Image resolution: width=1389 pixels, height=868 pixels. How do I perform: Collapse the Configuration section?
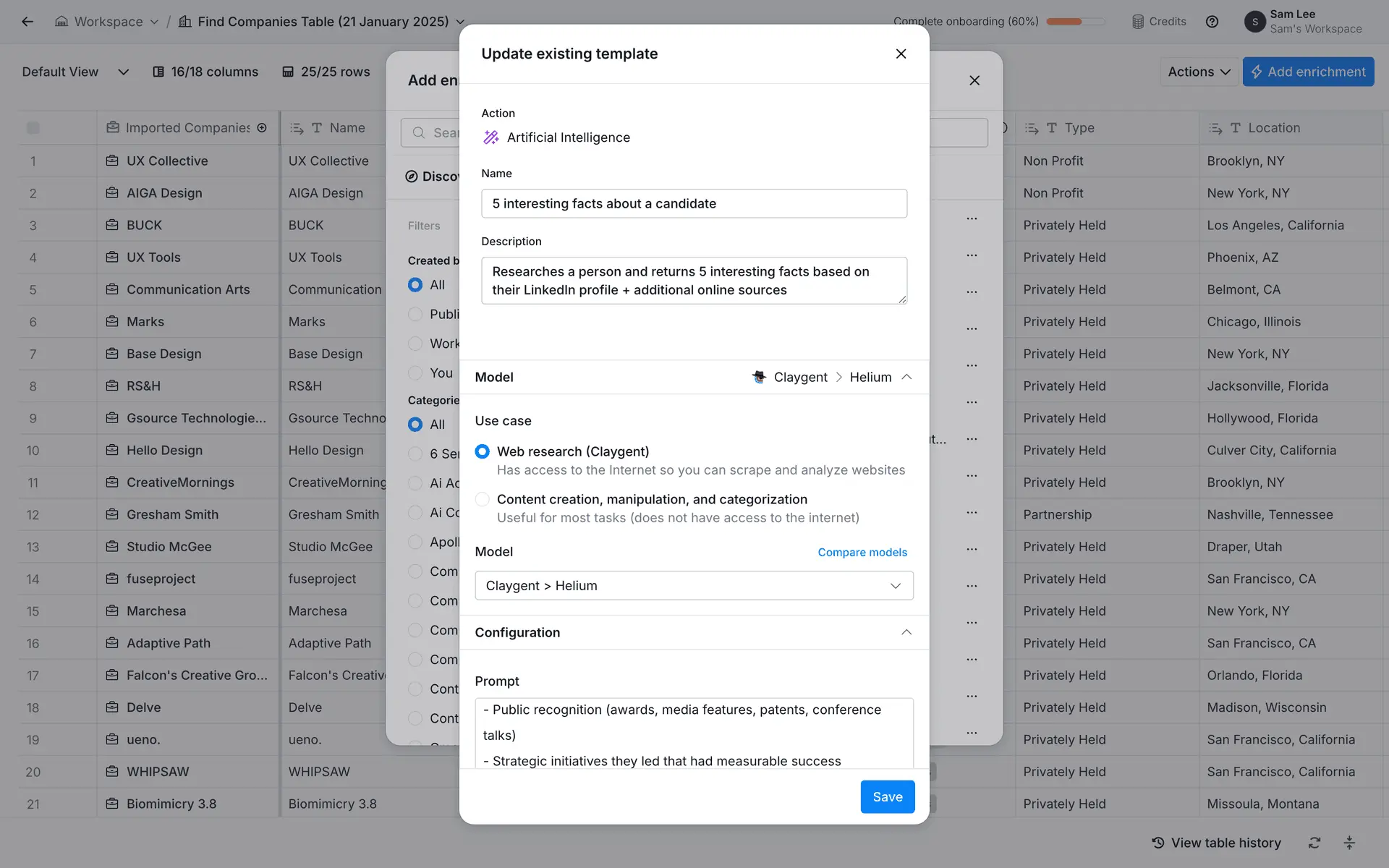pos(906,632)
